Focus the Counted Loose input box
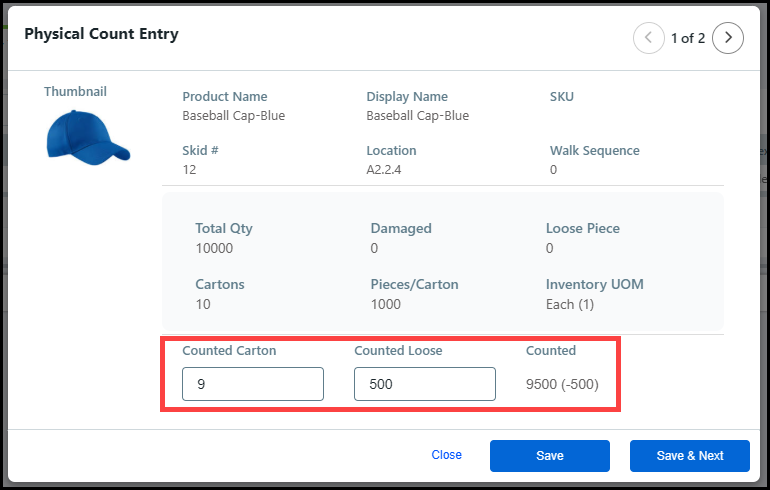Viewport: 770px width, 490px height. point(424,384)
